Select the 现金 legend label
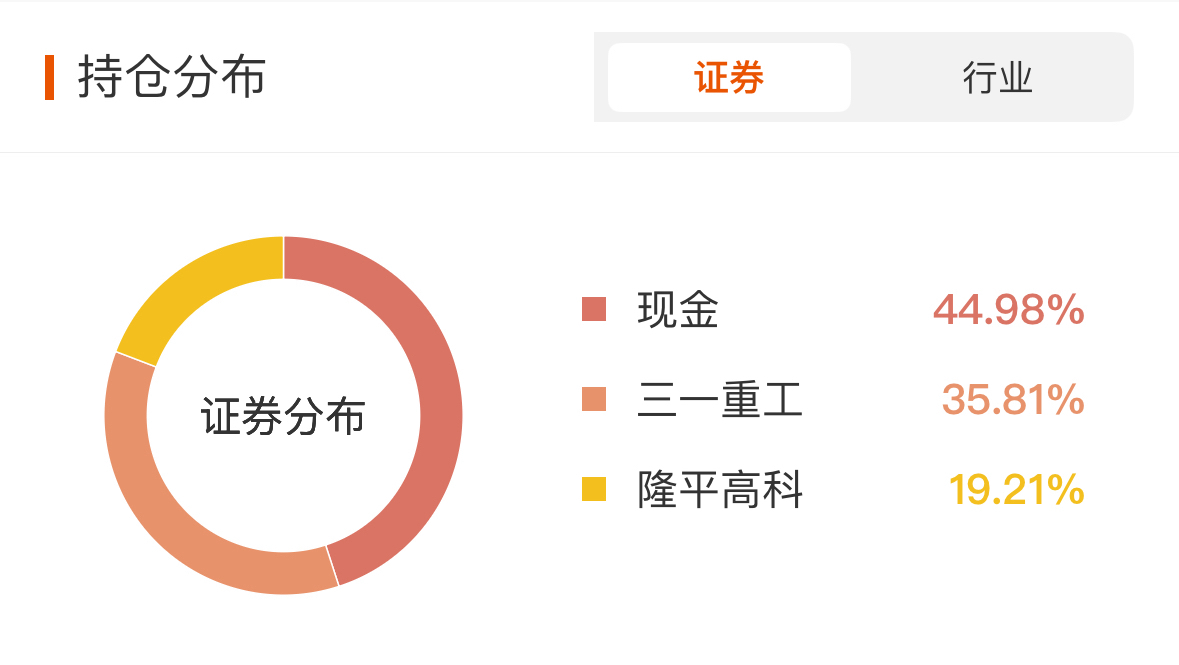Viewport: 1179px width, 665px height. click(x=677, y=309)
